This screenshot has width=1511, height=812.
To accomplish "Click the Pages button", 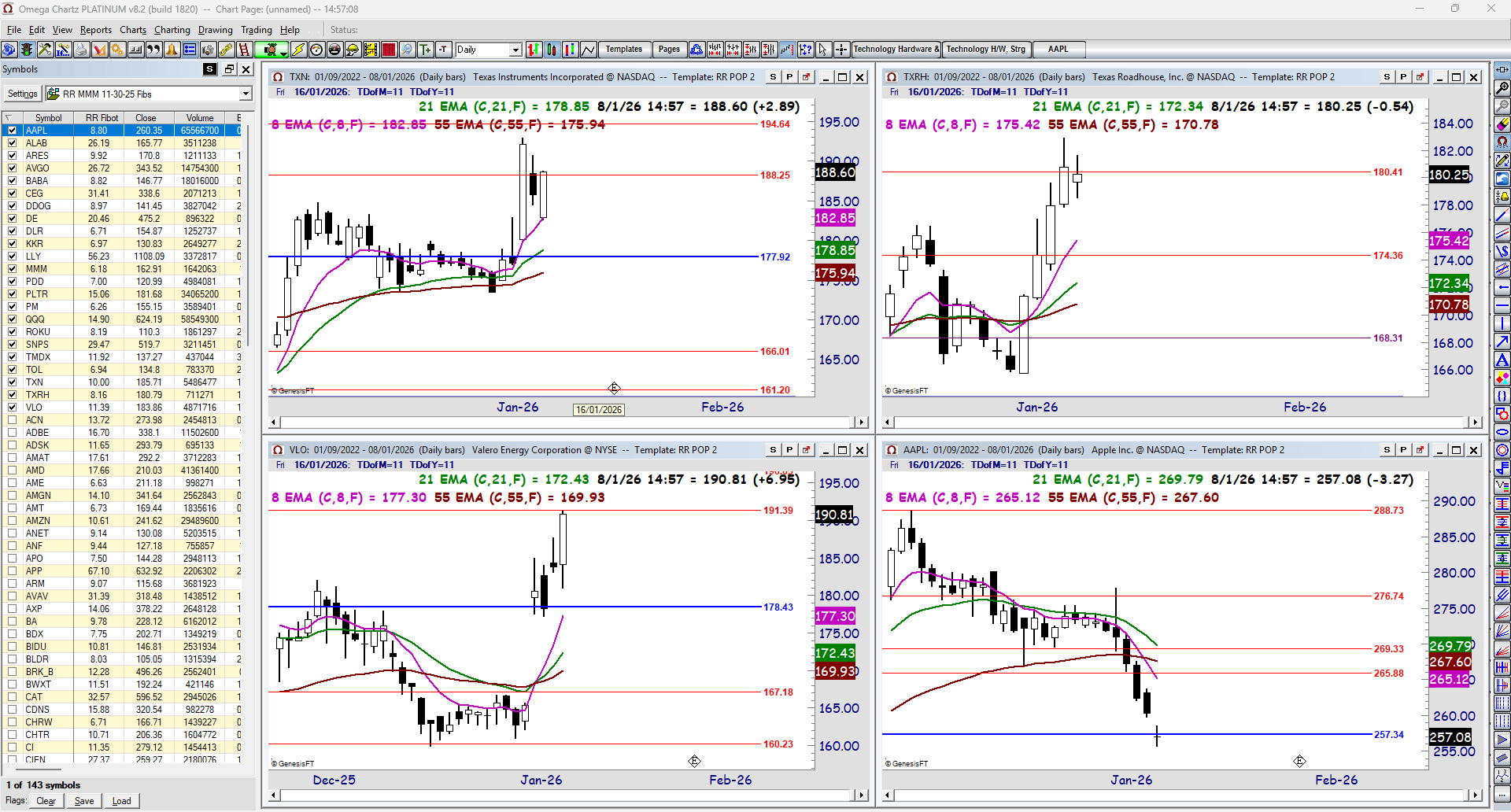I will (669, 50).
